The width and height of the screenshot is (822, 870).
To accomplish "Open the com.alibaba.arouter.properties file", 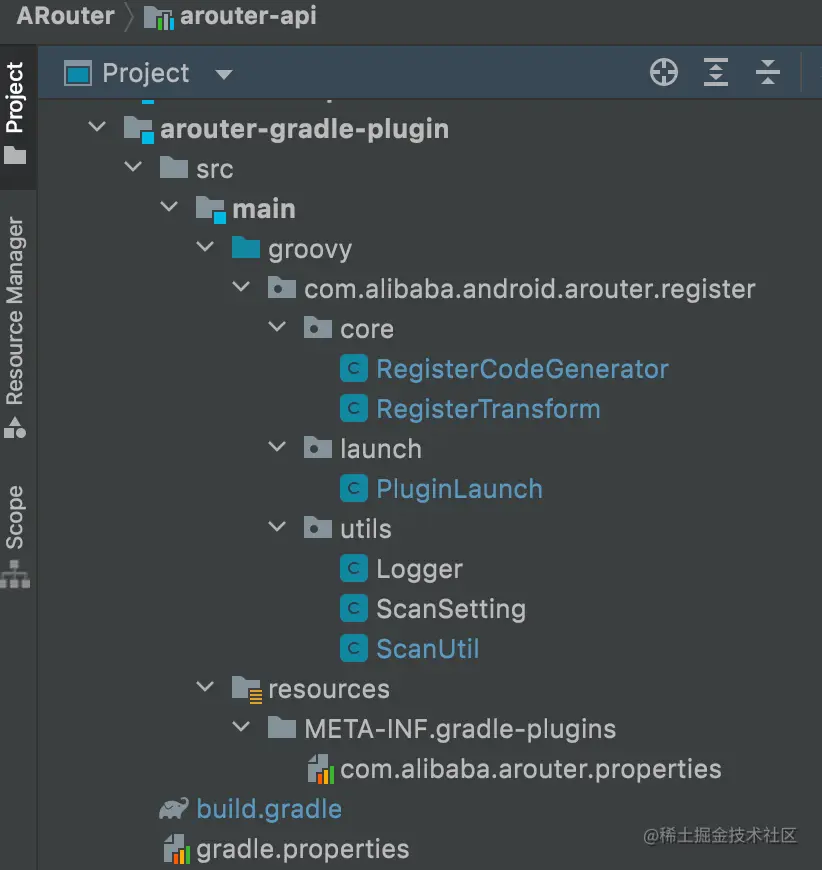I will pos(531,770).
